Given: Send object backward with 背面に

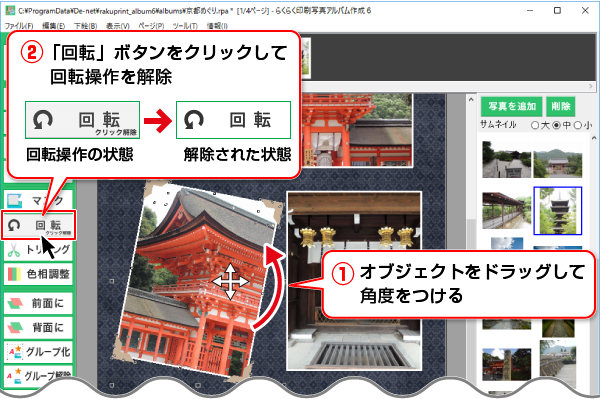Looking at the screenshot, I should click(x=38, y=327).
